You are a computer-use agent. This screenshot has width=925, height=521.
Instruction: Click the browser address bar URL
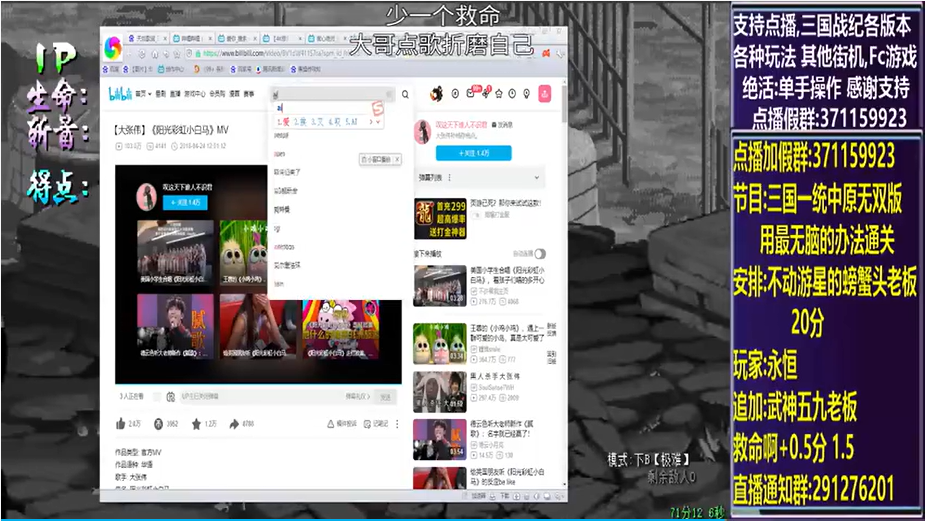point(273,54)
